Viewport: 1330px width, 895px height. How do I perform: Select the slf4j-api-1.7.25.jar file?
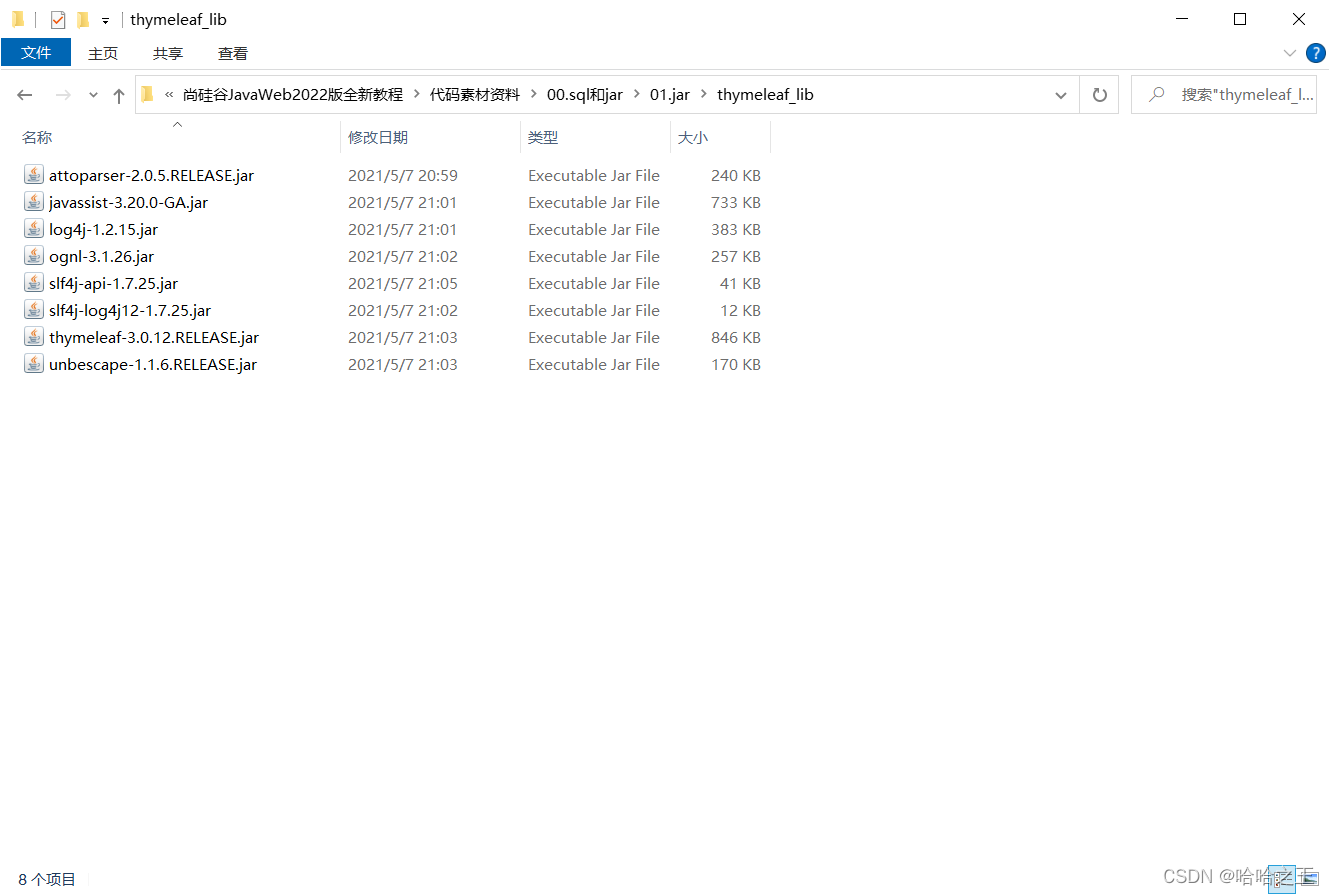pyautogui.click(x=113, y=283)
